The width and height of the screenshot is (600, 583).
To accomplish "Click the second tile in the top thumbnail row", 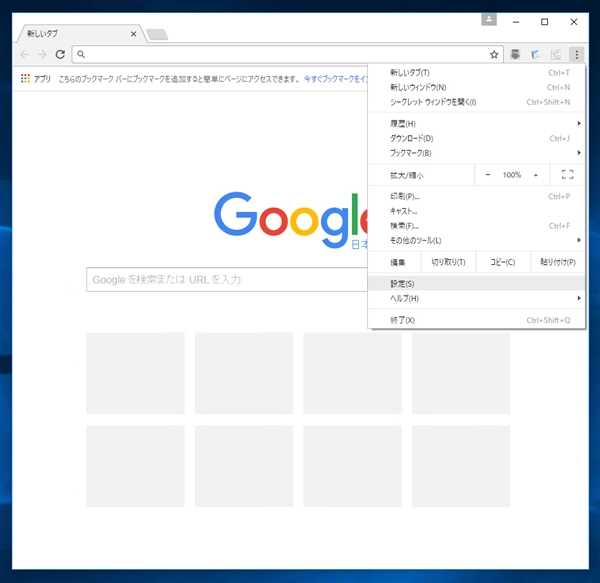I will [x=244, y=373].
